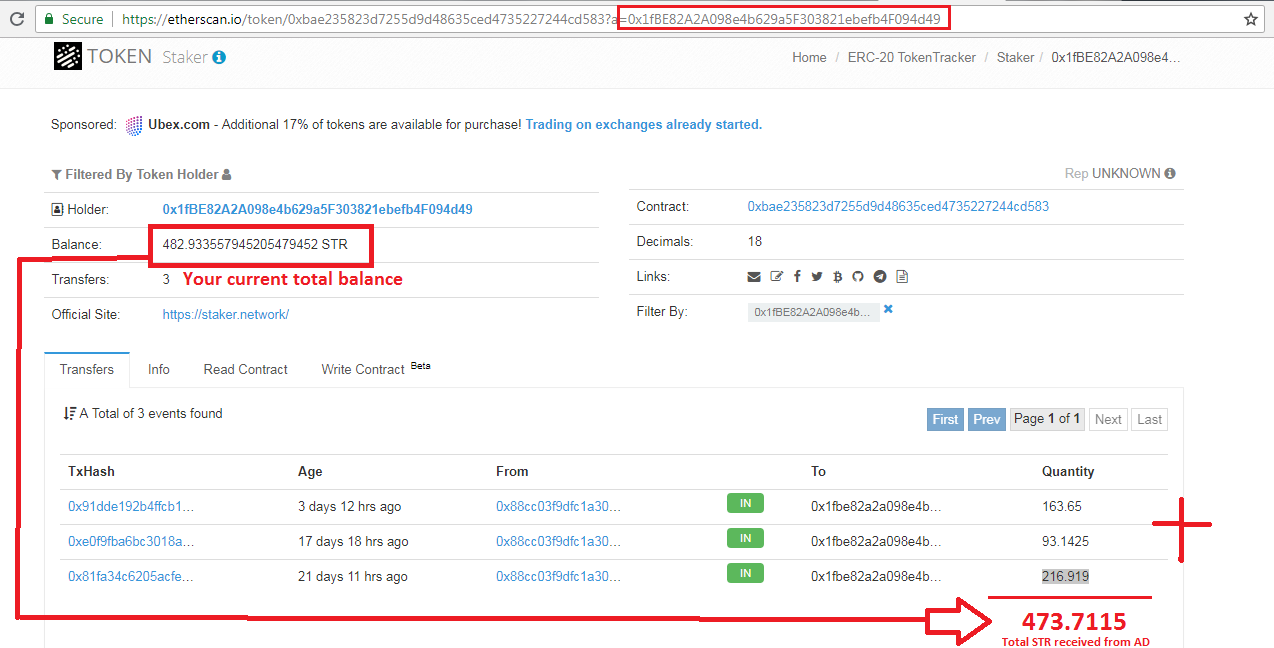The image size is (1274, 648).
Task: Open the whitepaper document icon
Action: pos(902,277)
